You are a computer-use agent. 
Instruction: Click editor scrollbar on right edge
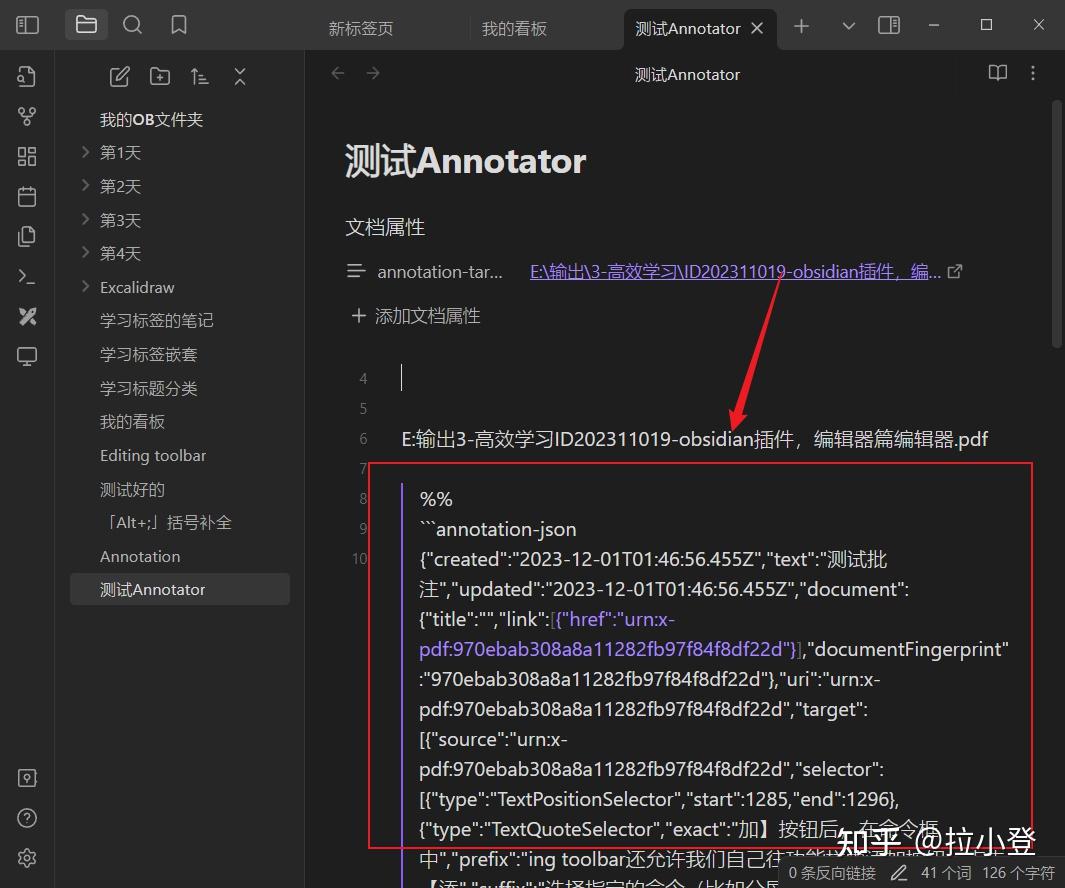(1057, 224)
